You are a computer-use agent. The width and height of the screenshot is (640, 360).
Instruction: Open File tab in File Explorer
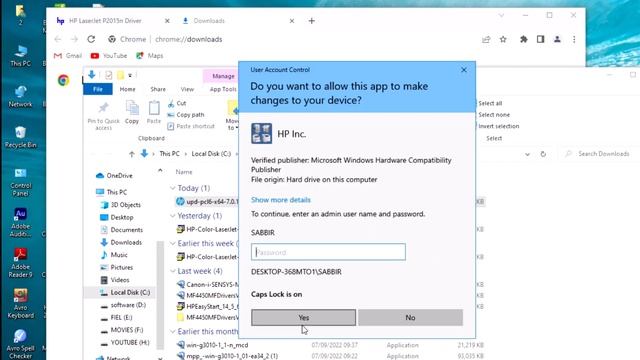pos(98,89)
